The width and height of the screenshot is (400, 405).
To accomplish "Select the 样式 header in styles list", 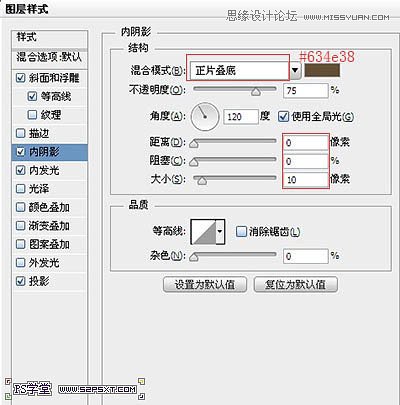I will point(50,37).
